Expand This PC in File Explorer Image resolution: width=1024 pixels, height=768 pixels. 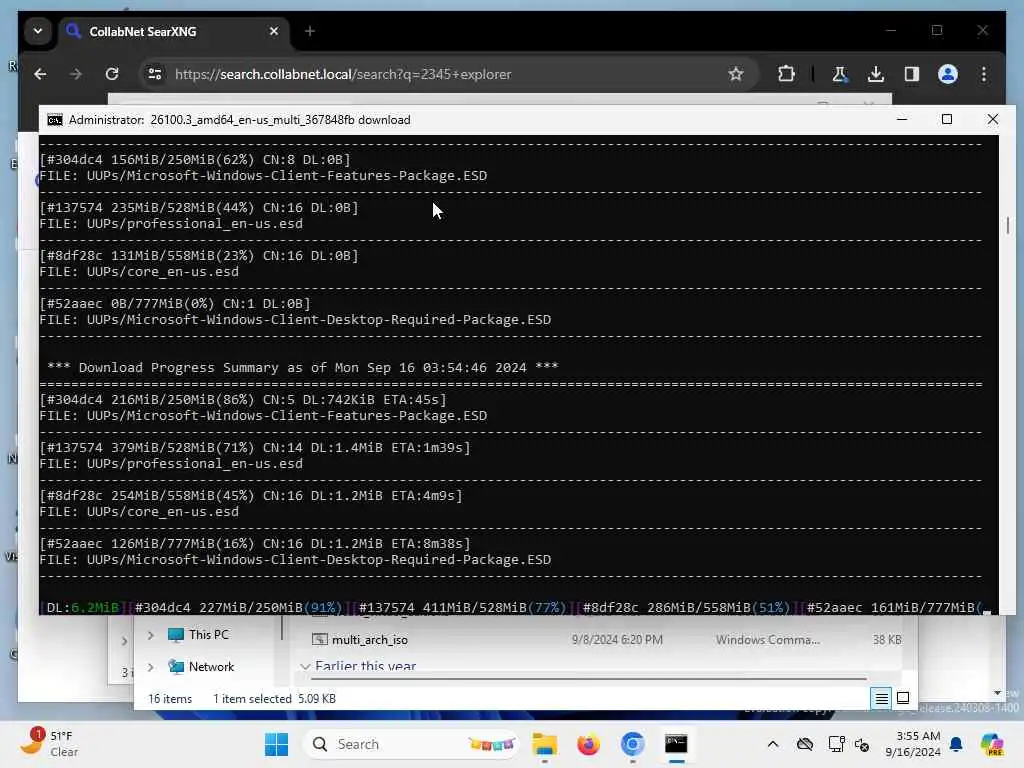click(x=151, y=635)
